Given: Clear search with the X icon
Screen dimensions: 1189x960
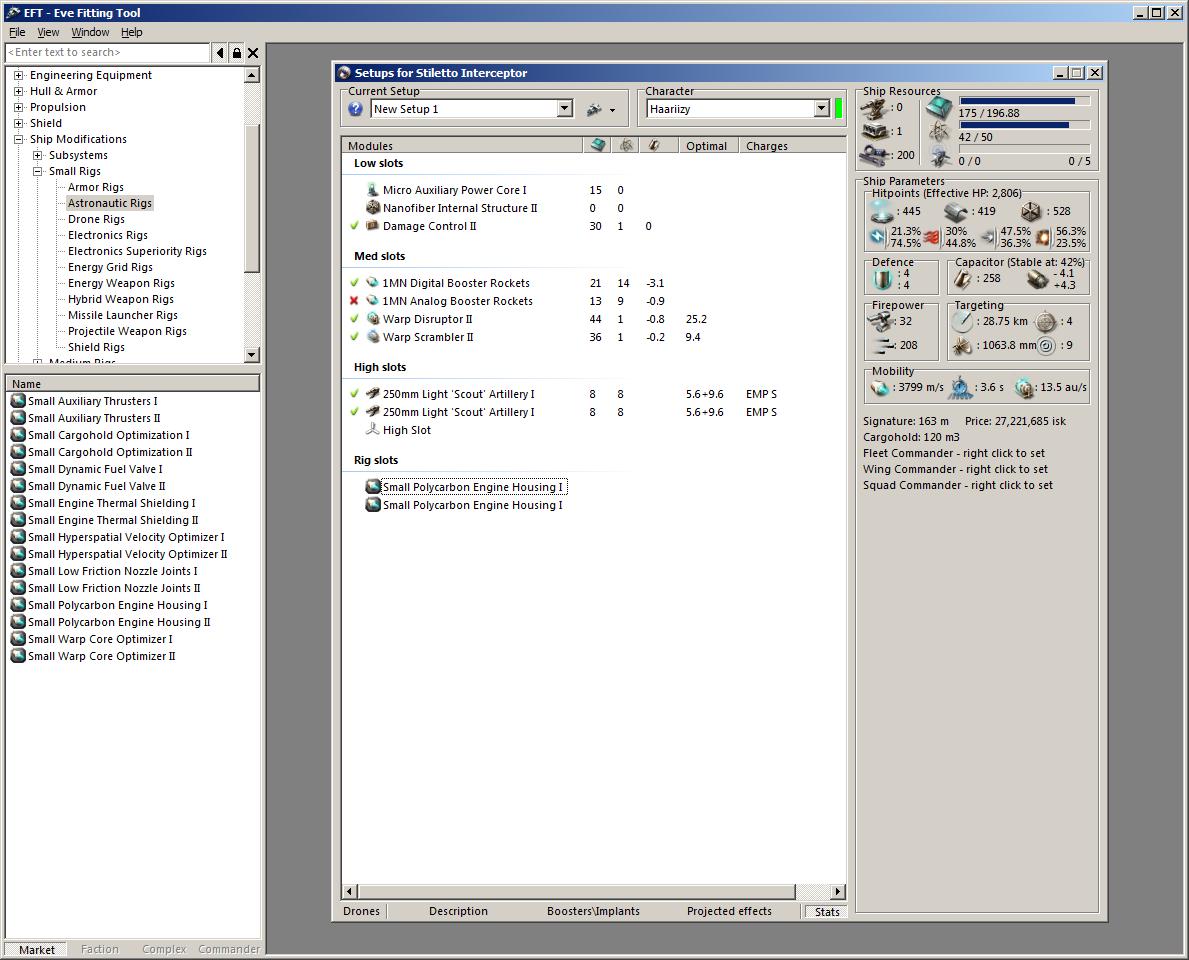Looking at the screenshot, I should click(253, 53).
